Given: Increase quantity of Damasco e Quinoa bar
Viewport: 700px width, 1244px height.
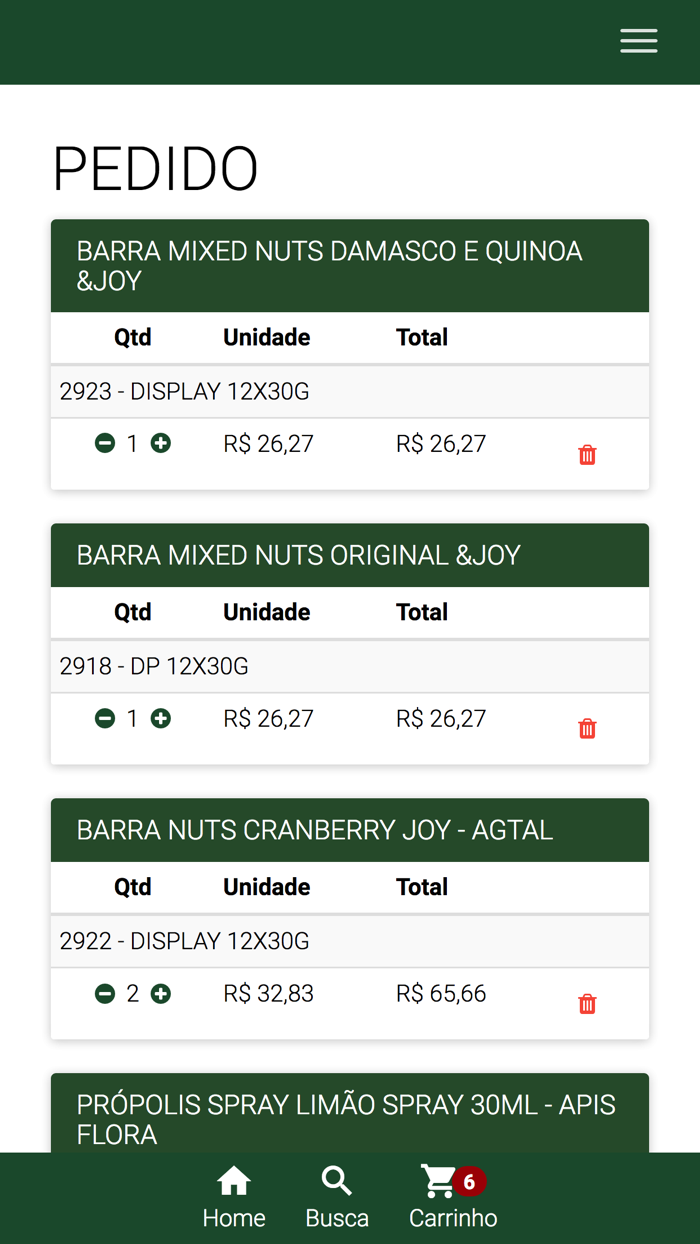Looking at the screenshot, I should pyautogui.click(x=161, y=443).
